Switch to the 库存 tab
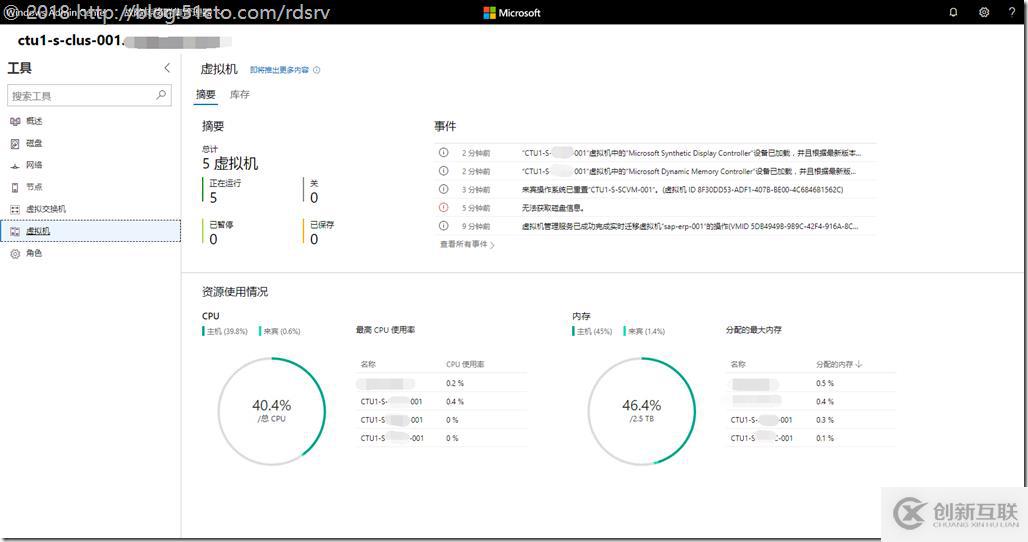 (240, 94)
